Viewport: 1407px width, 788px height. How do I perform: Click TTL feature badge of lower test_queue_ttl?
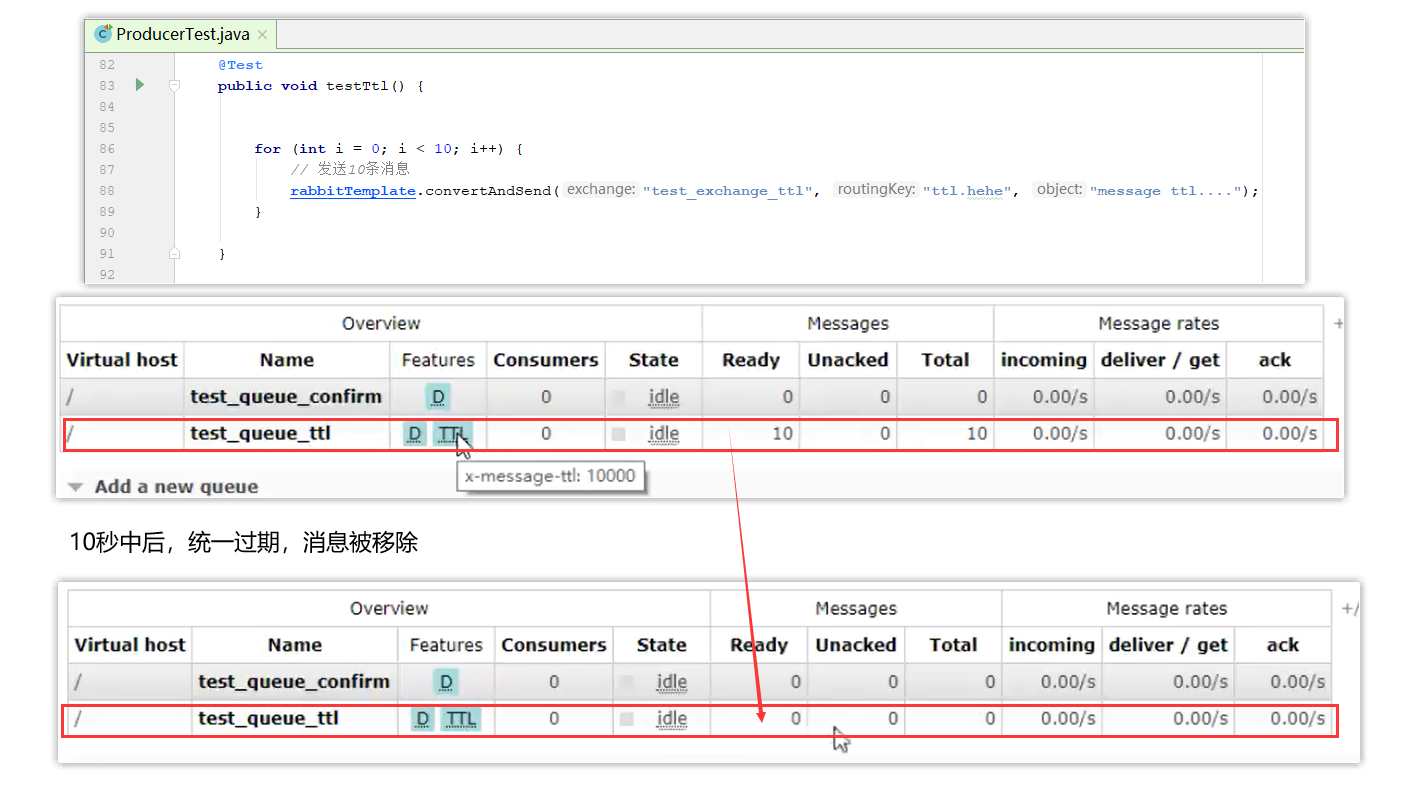461,719
